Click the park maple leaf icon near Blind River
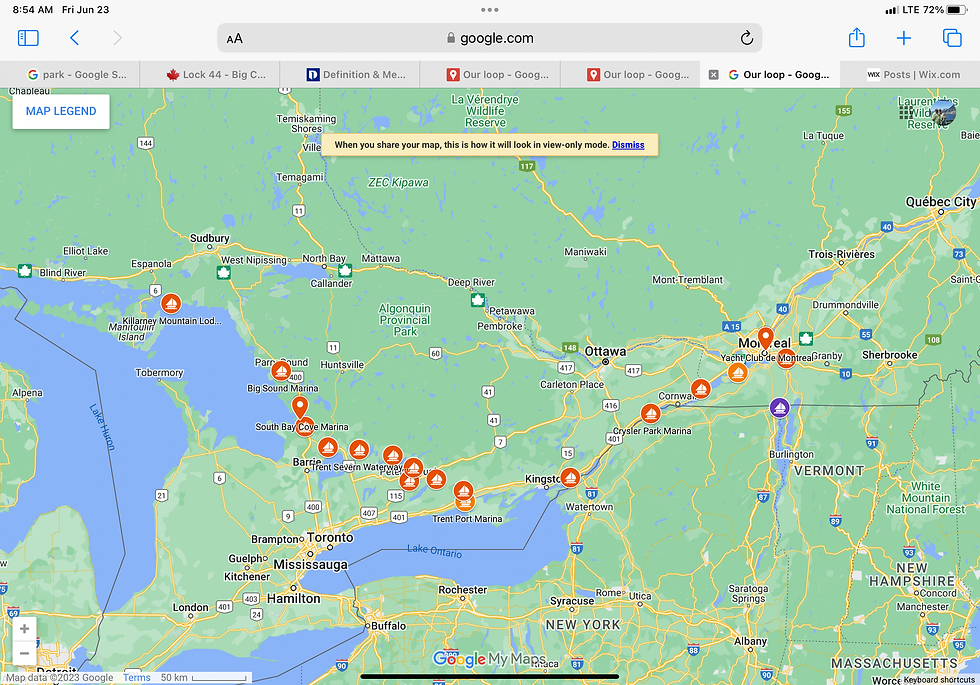Image resolution: width=980 pixels, height=685 pixels. click(x=25, y=271)
